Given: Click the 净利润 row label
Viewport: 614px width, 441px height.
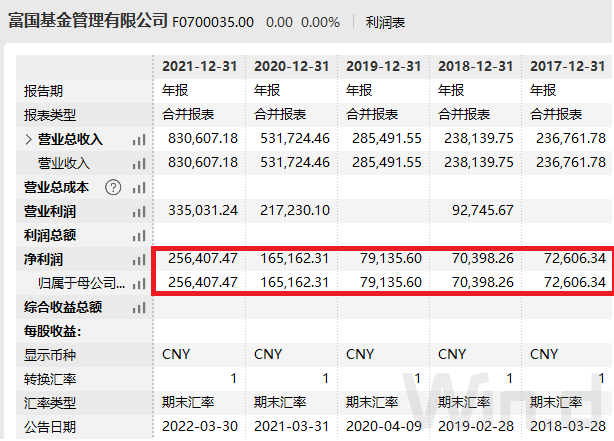Looking at the screenshot, I should [x=43, y=260].
